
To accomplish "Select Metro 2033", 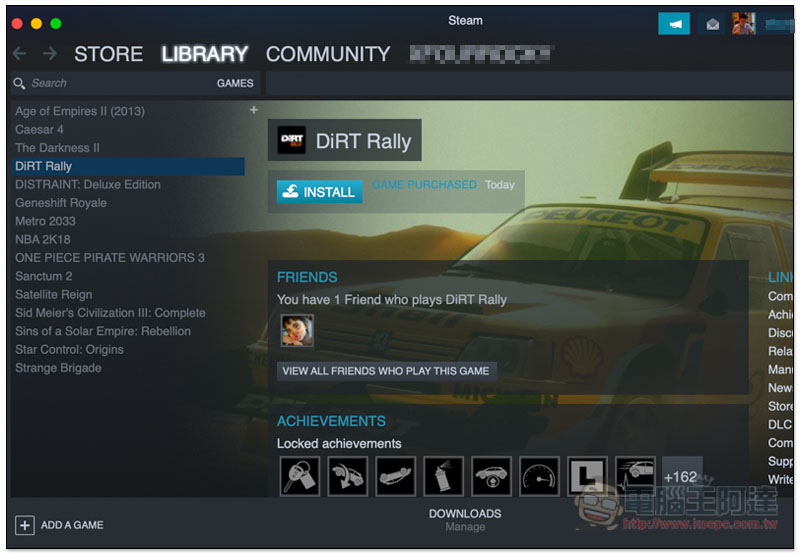I will point(45,221).
